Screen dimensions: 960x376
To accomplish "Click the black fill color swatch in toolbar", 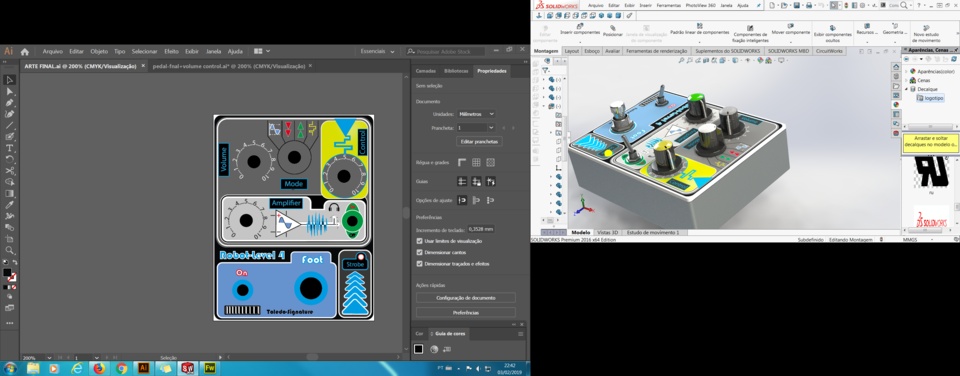I will [7, 273].
